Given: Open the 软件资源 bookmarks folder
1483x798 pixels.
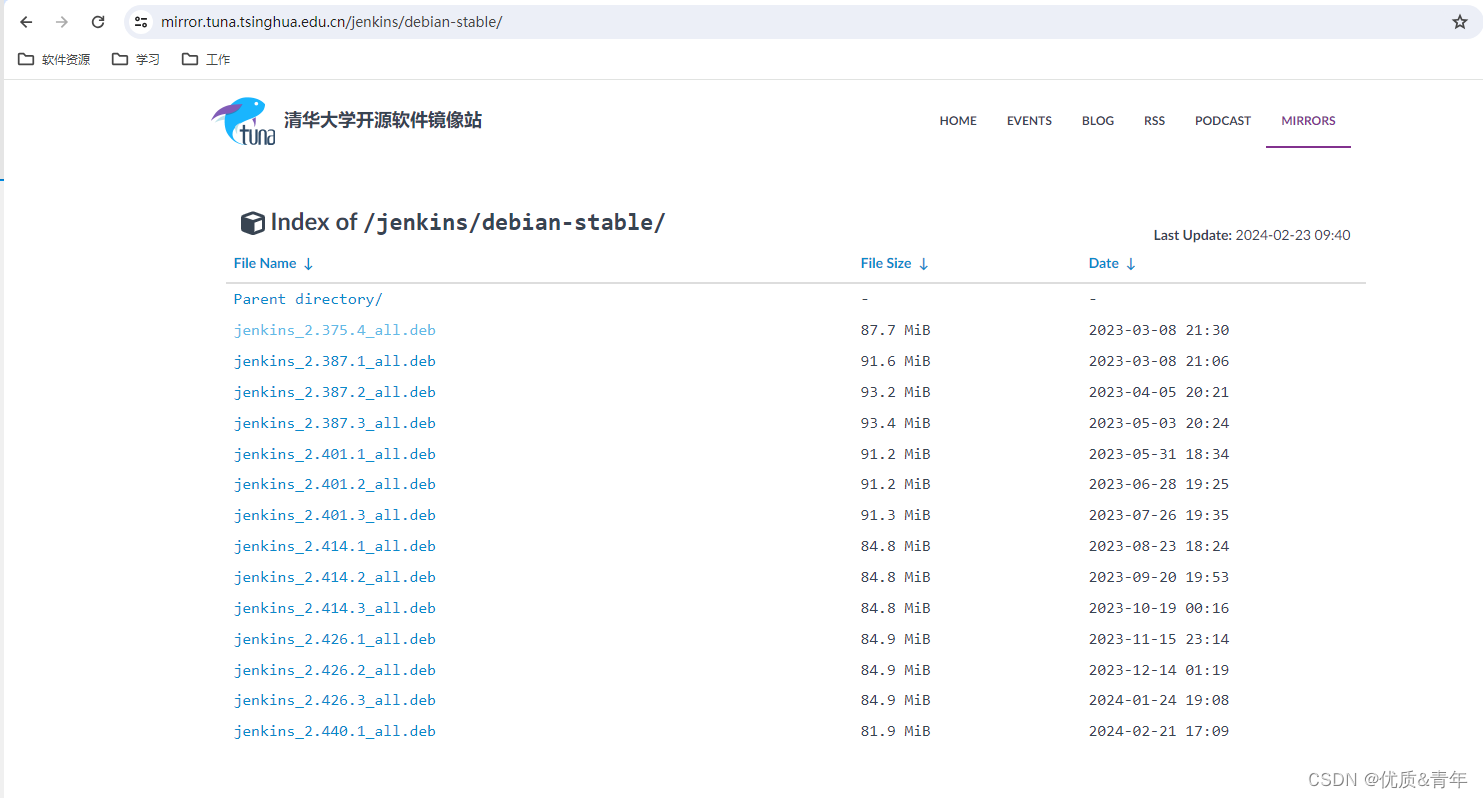Looking at the screenshot, I should (54, 59).
